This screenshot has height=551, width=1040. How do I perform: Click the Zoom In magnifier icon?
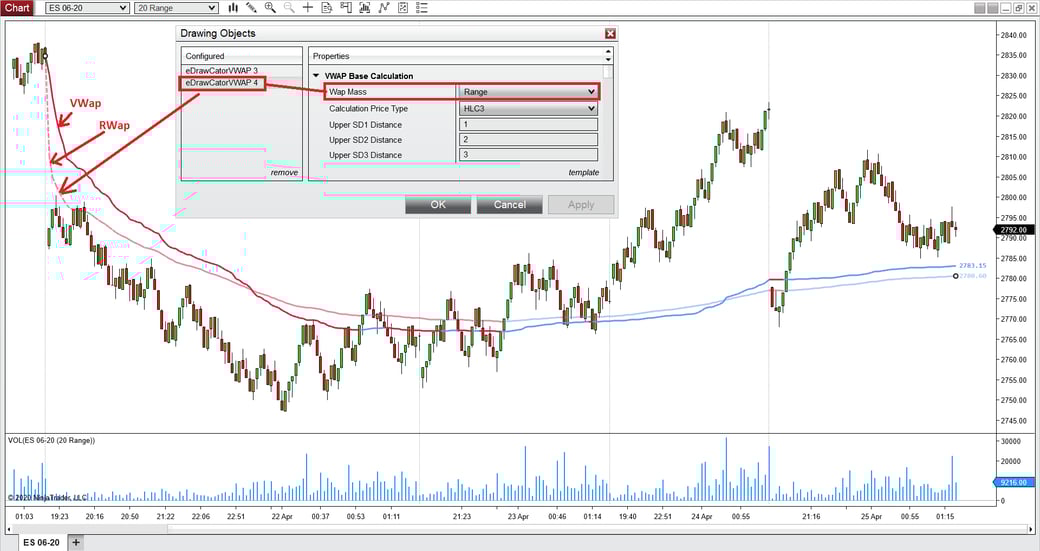click(x=270, y=8)
